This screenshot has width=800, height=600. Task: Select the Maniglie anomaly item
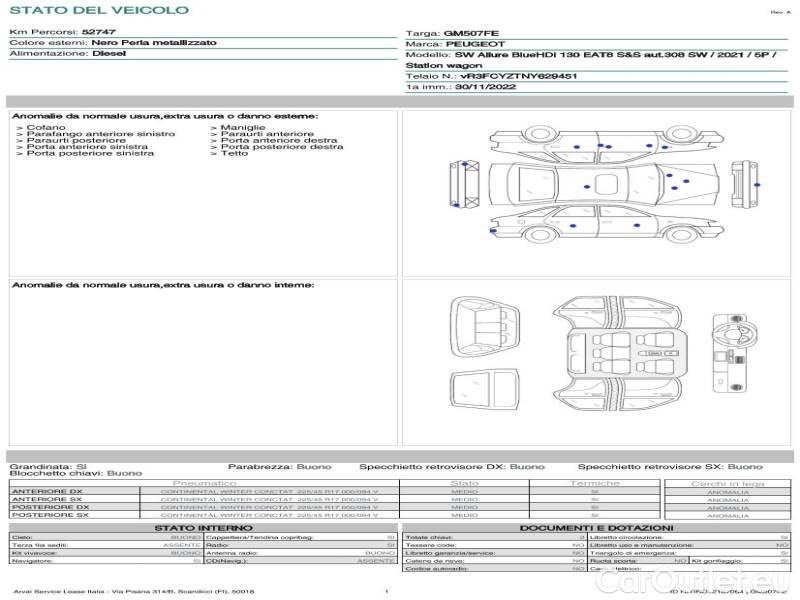[x=242, y=128]
